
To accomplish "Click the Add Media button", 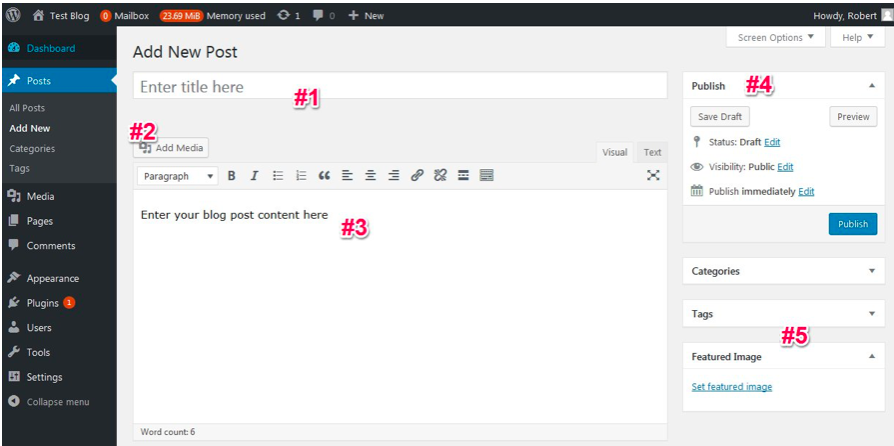I will (172, 148).
